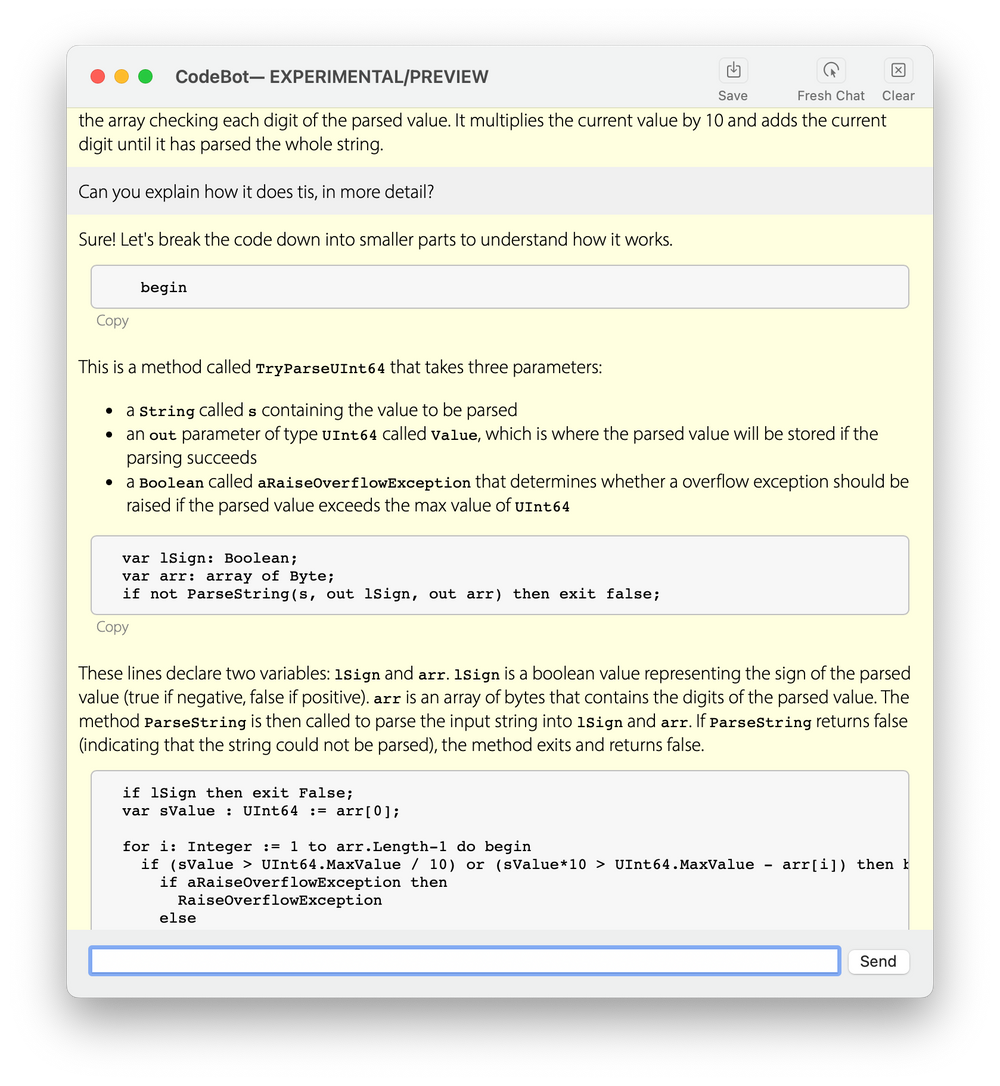
Task: Click the green zoom traffic-light button
Action: pos(144,76)
